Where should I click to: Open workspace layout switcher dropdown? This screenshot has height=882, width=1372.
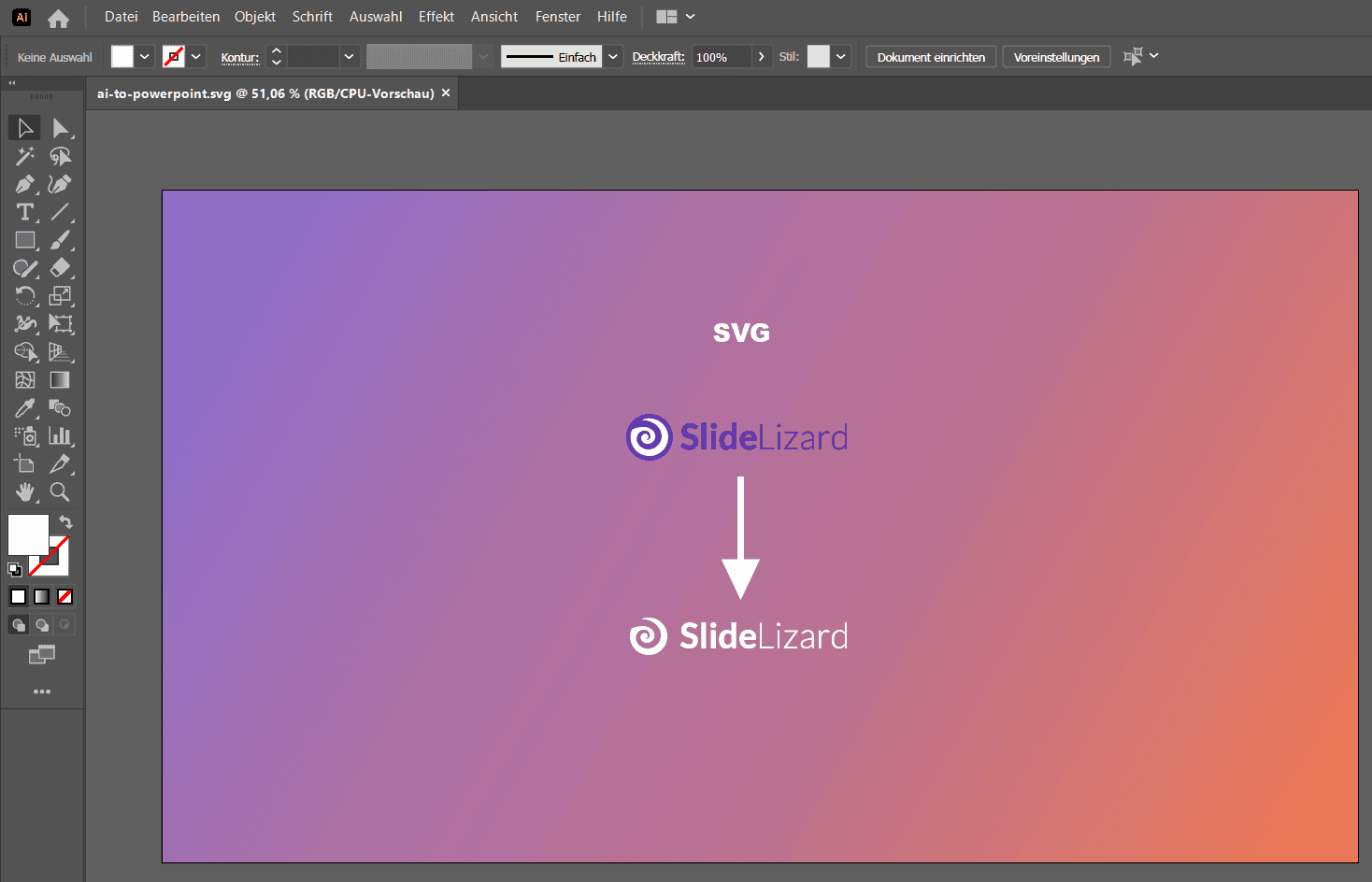676,17
